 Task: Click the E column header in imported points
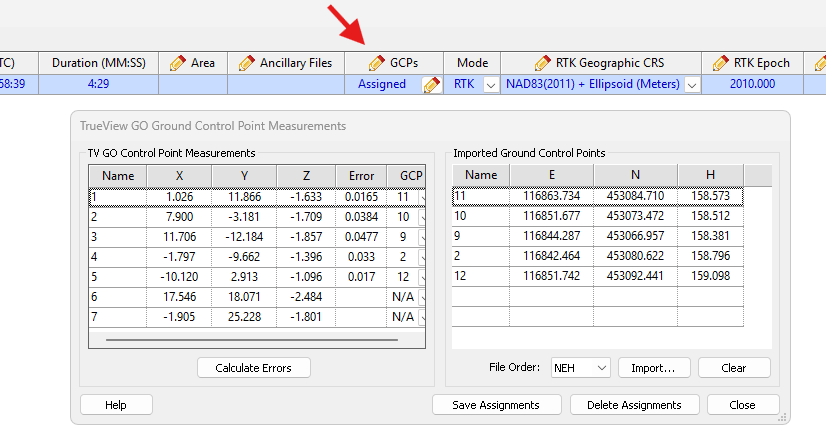pyautogui.click(x=552, y=175)
